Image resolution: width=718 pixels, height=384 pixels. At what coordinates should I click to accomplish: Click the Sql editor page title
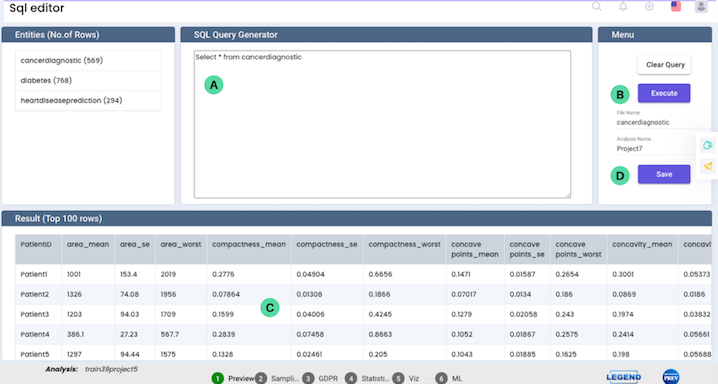click(37, 8)
